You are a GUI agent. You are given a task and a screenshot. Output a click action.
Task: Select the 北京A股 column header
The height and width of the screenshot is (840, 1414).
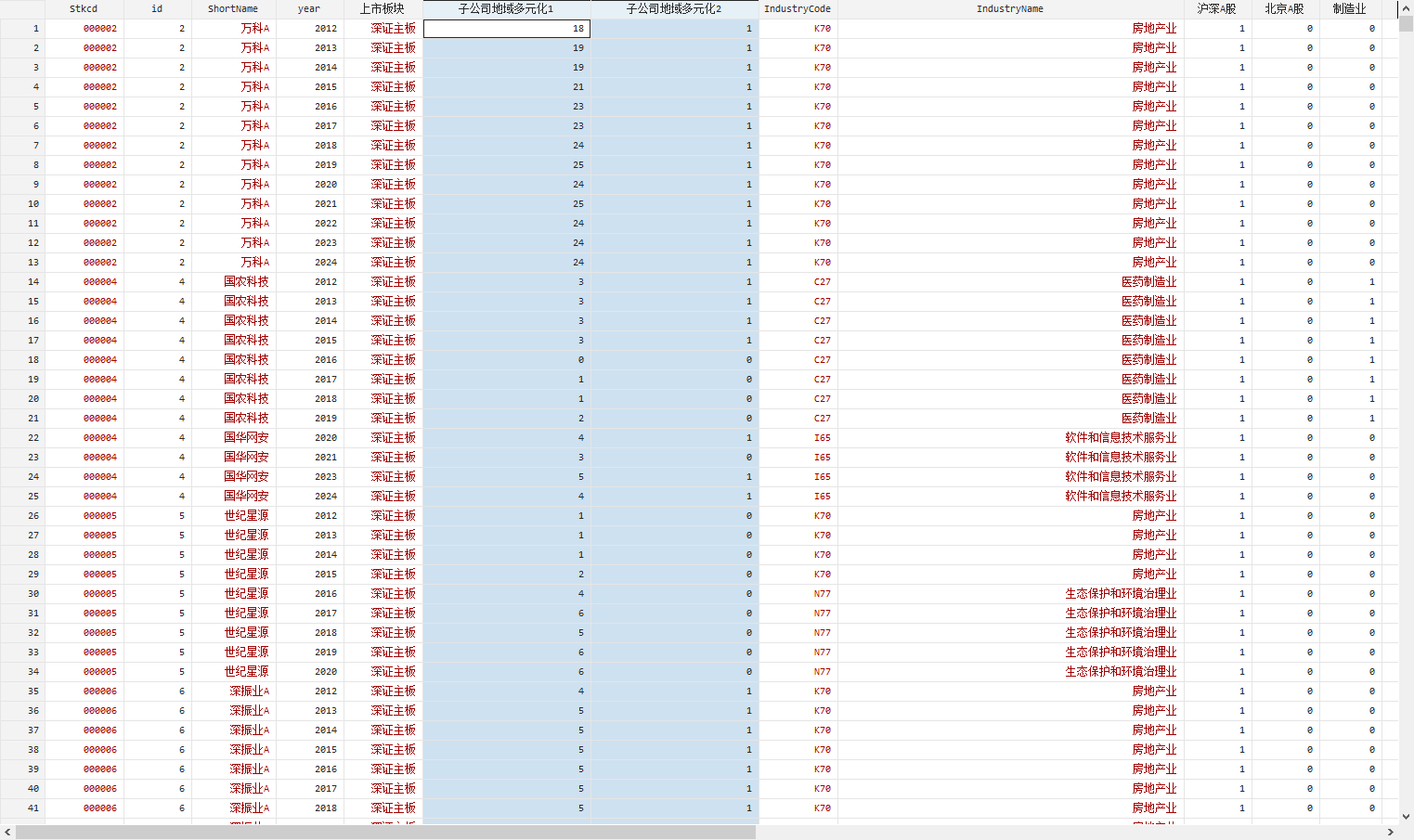coord(1285,8)
